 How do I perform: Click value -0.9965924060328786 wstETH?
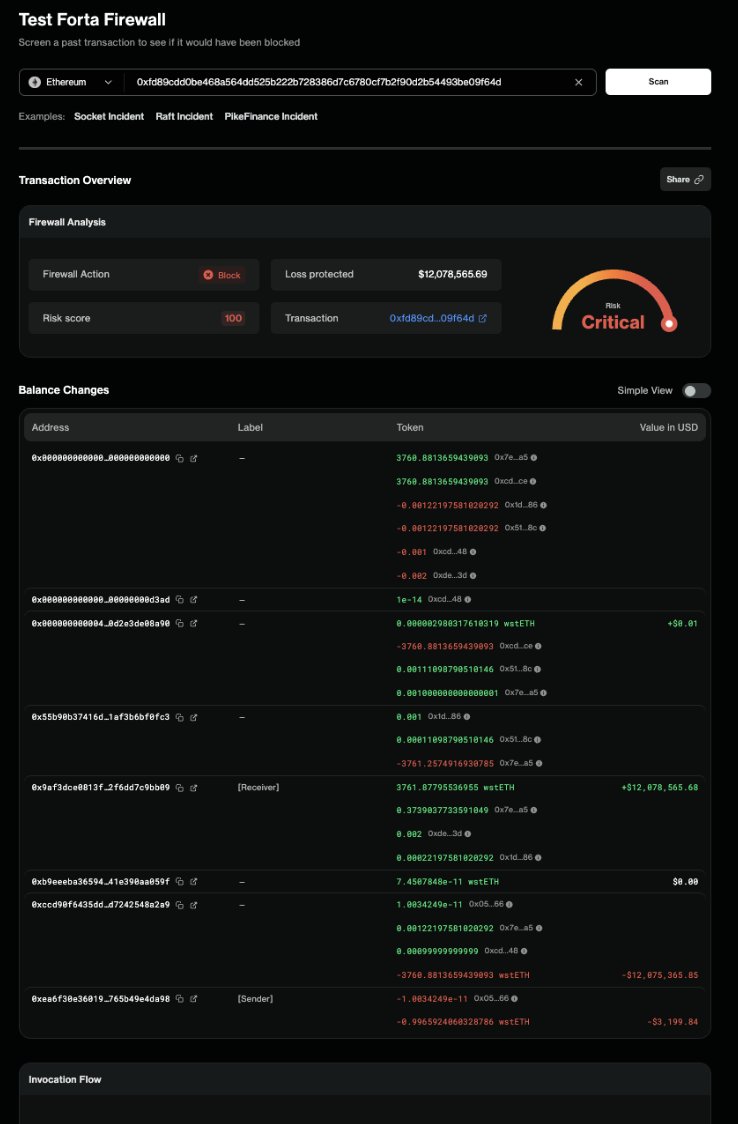click(x=463, y=1022)
